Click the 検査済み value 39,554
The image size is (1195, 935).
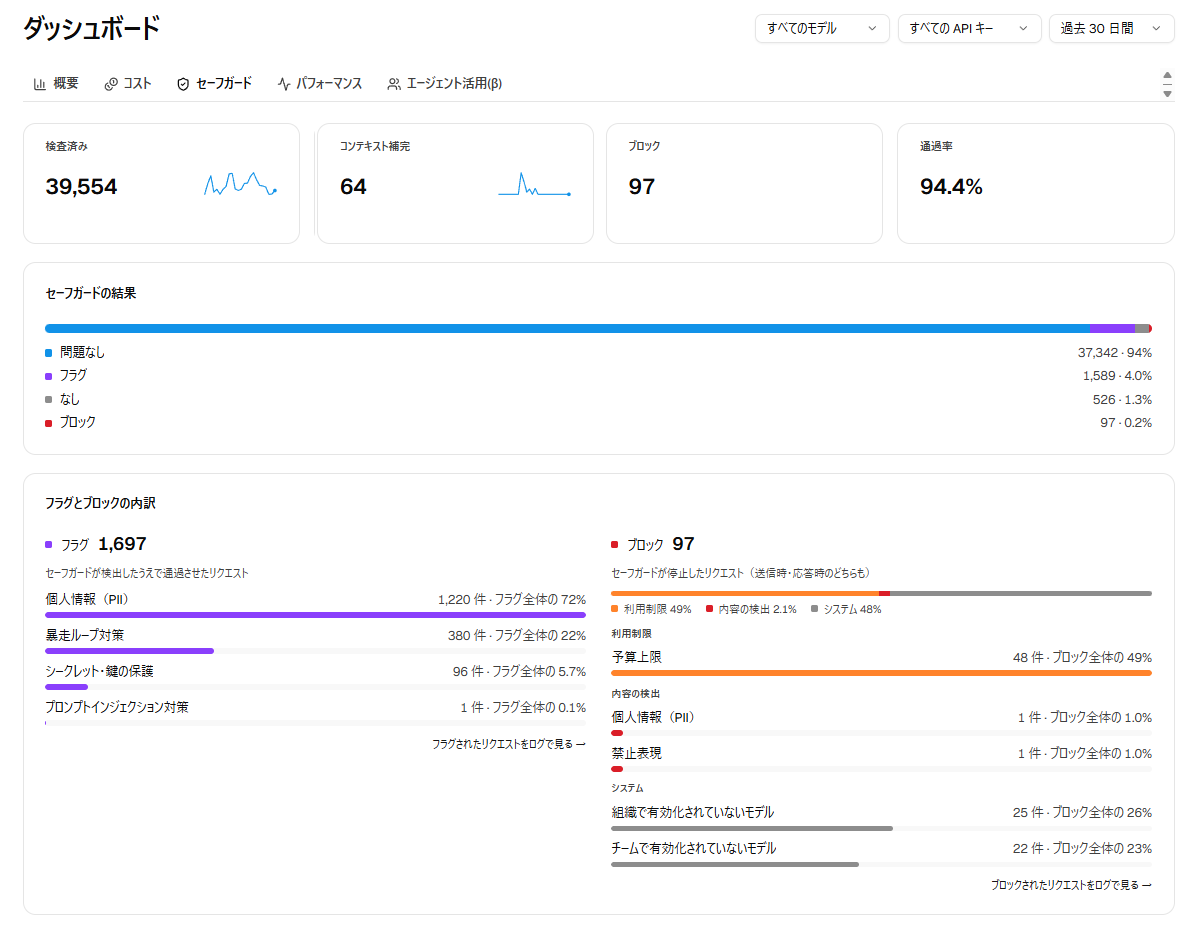click(x=82, y=187)
